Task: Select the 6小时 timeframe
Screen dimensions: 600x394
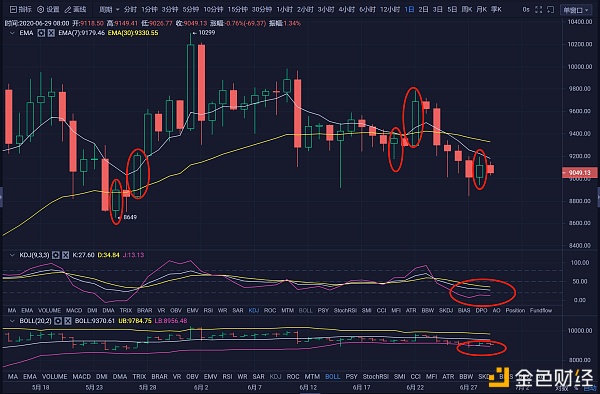Action: click(367, 9)
